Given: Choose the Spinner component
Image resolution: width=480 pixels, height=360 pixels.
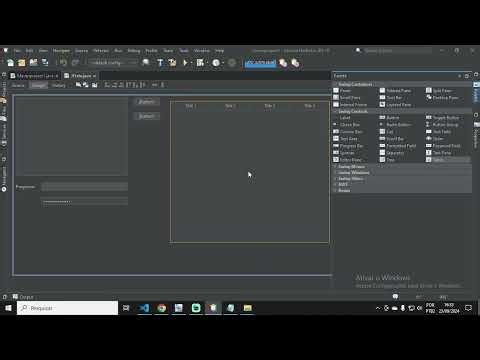Looking at the screenshot, I should pyautogui.click(x=344, y=153).
